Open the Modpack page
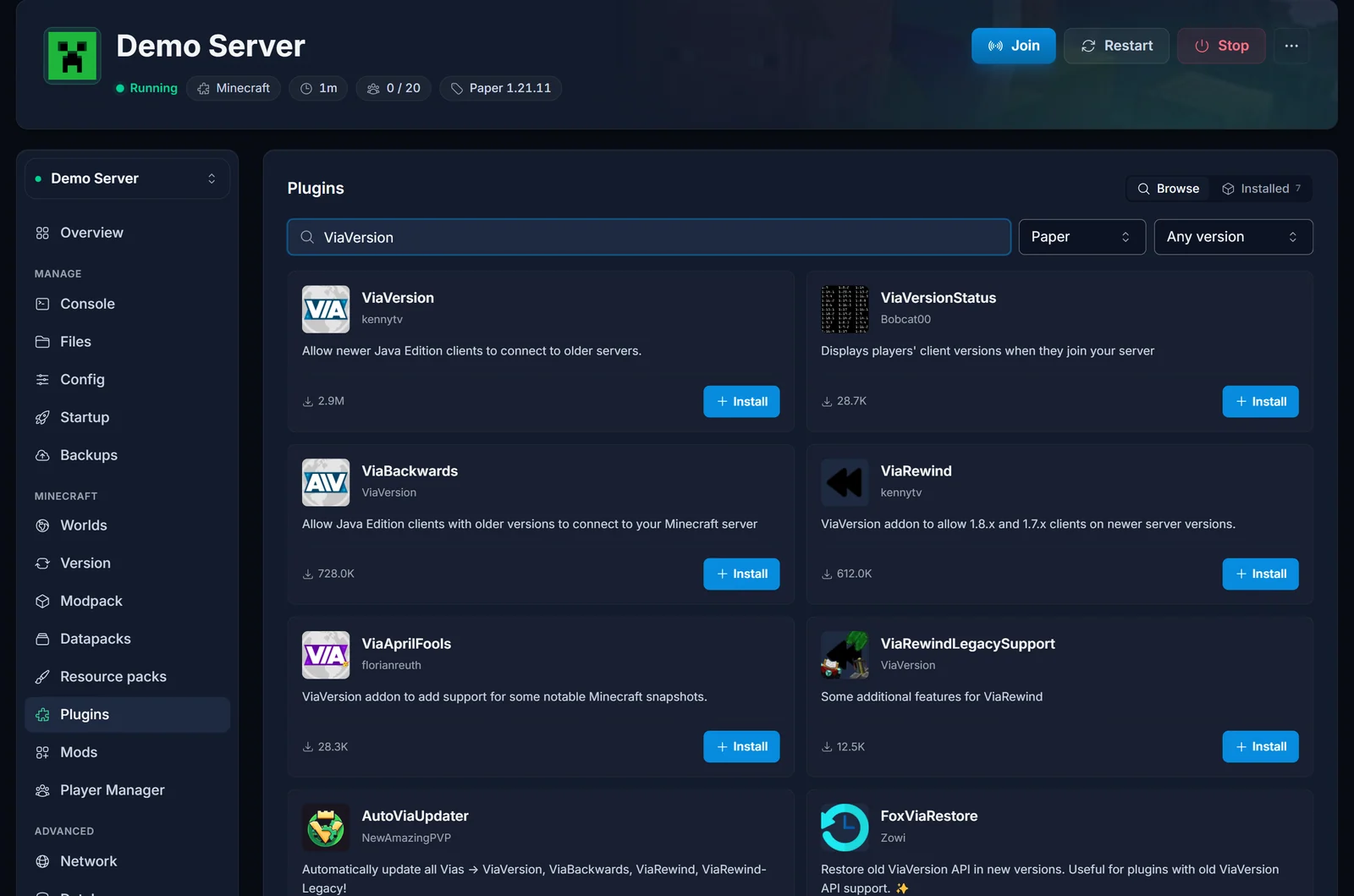The image size is (1354, 896). pos(128,601)
